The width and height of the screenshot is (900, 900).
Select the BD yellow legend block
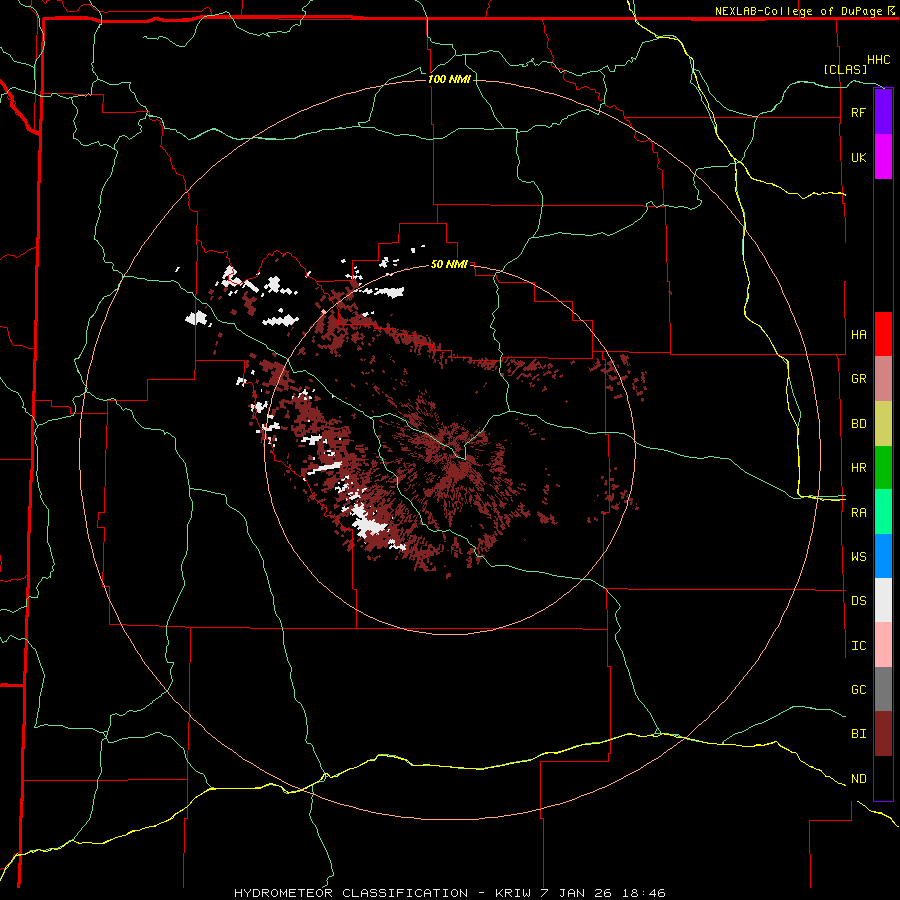(x=883, y=423)
